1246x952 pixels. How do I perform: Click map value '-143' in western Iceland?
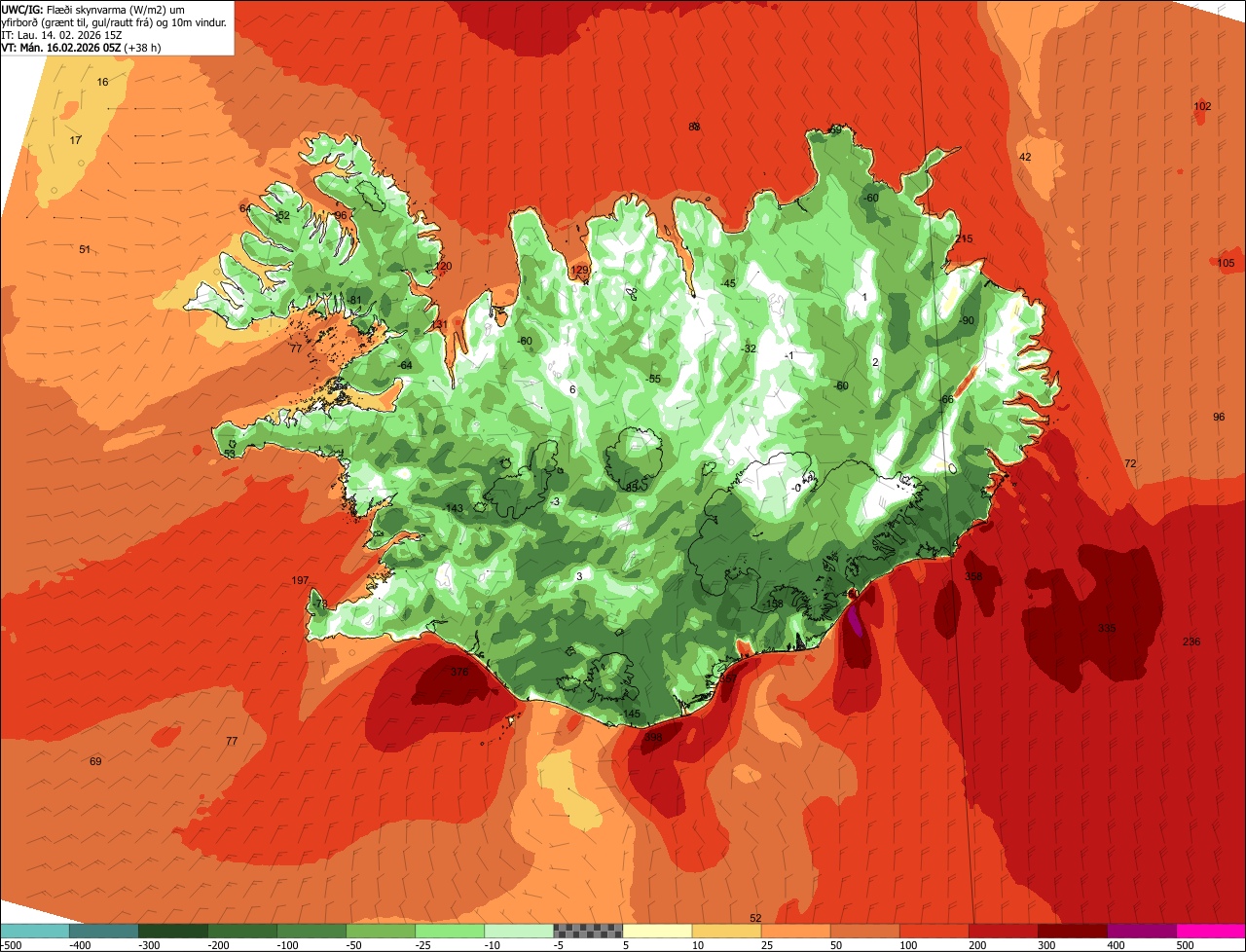point(454,509)
